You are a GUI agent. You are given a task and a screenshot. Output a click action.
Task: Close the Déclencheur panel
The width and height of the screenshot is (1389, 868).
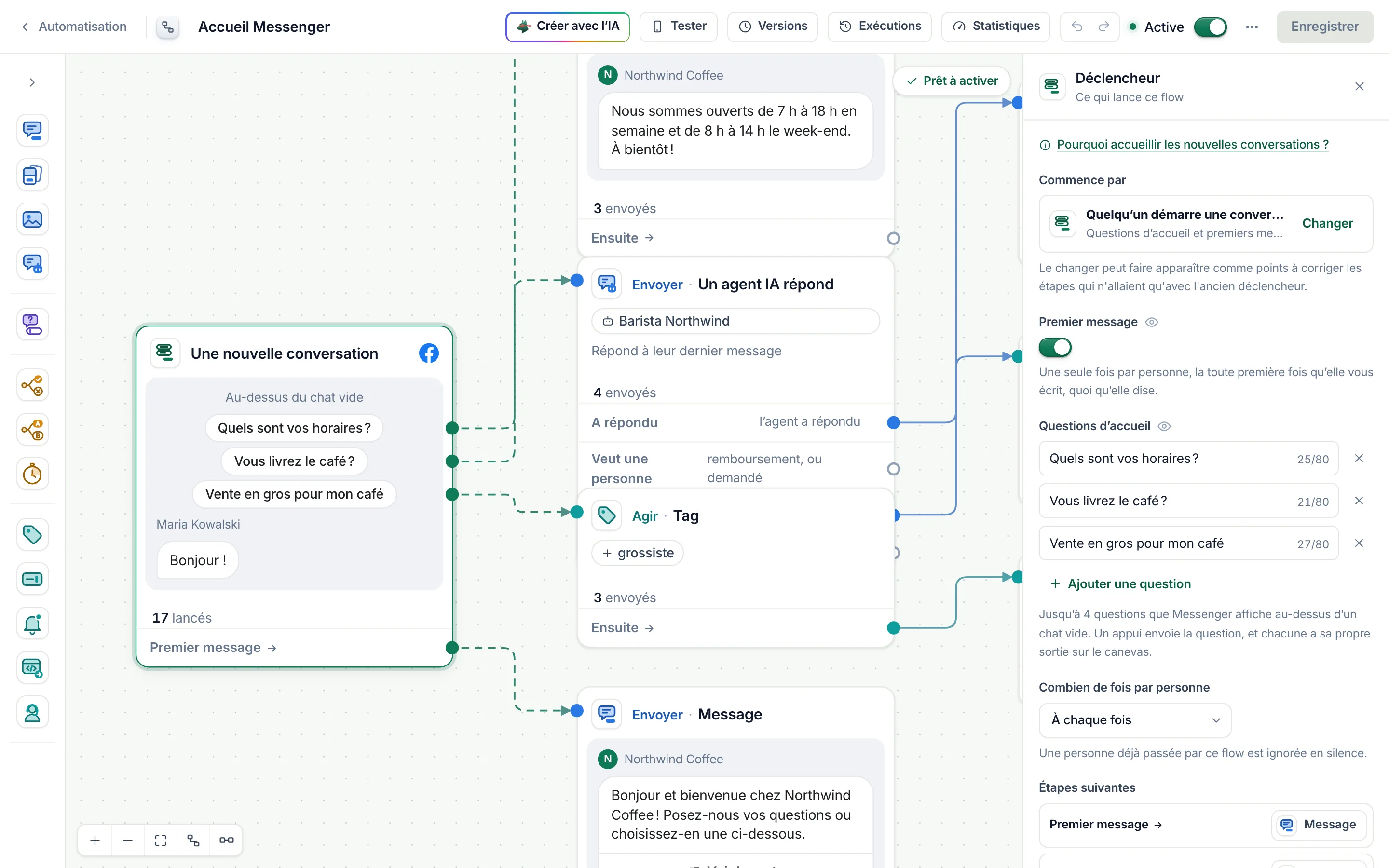(x=1359, y=87)
